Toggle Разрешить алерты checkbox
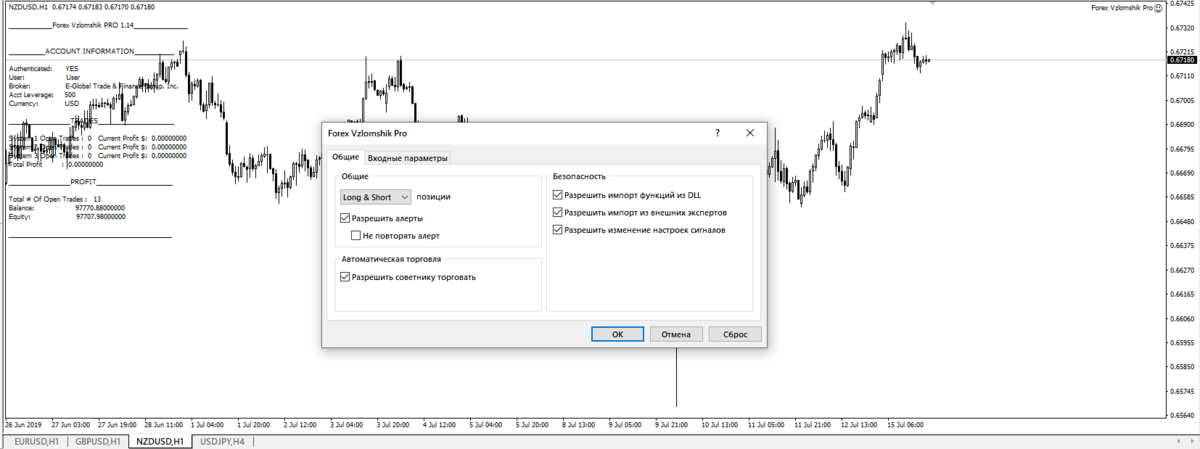Image resolution: width=1200 pixels, height=449 pixels. tap(346, 217)
